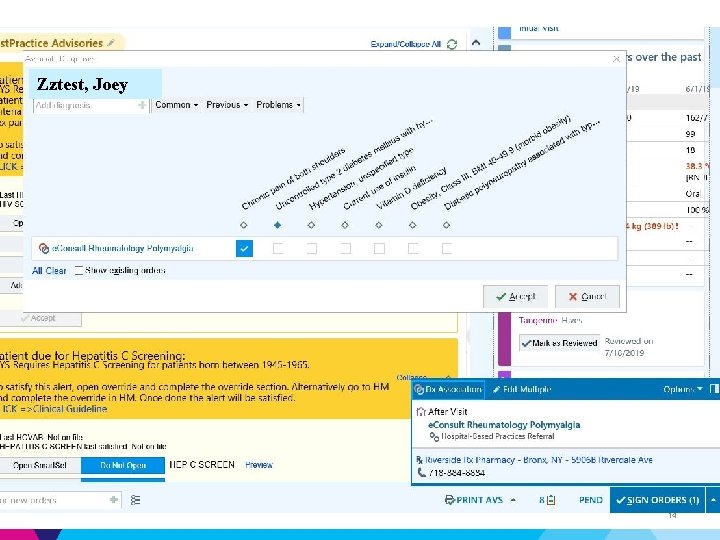
Task: Click Open SmartSet button for Hep C
Action: 40,465
